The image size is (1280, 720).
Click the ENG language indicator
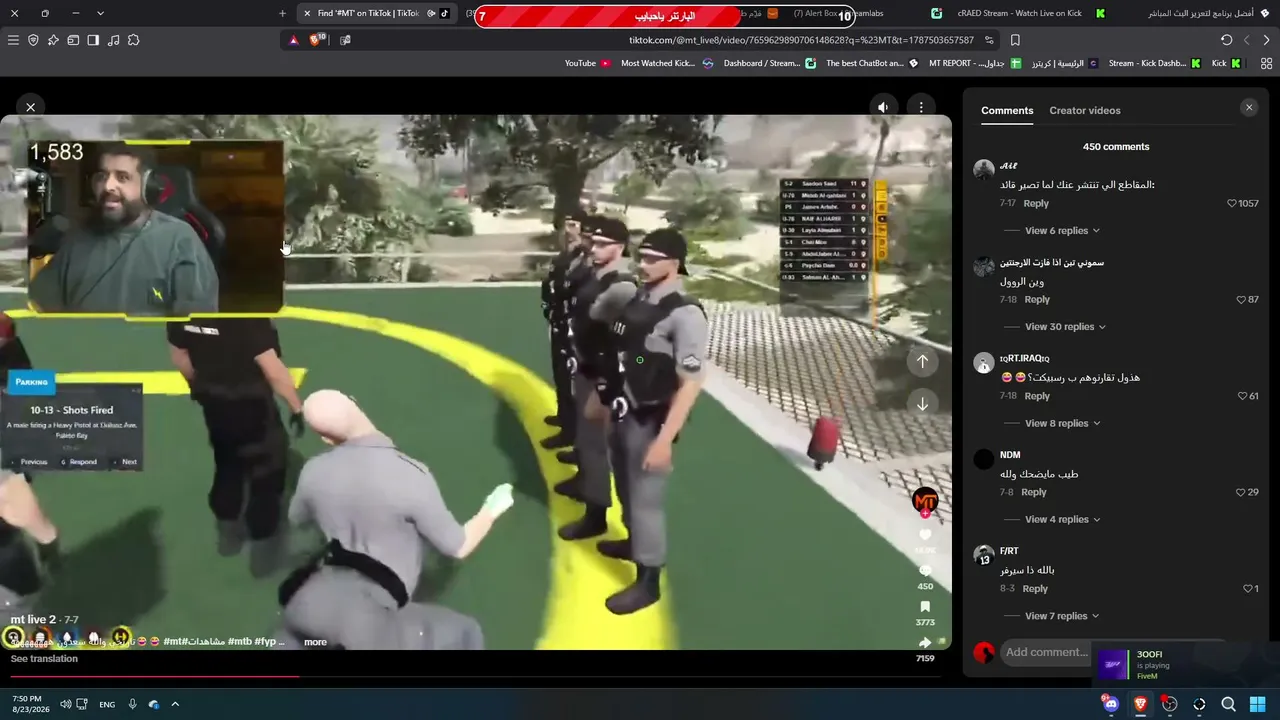tap(107, 705)
